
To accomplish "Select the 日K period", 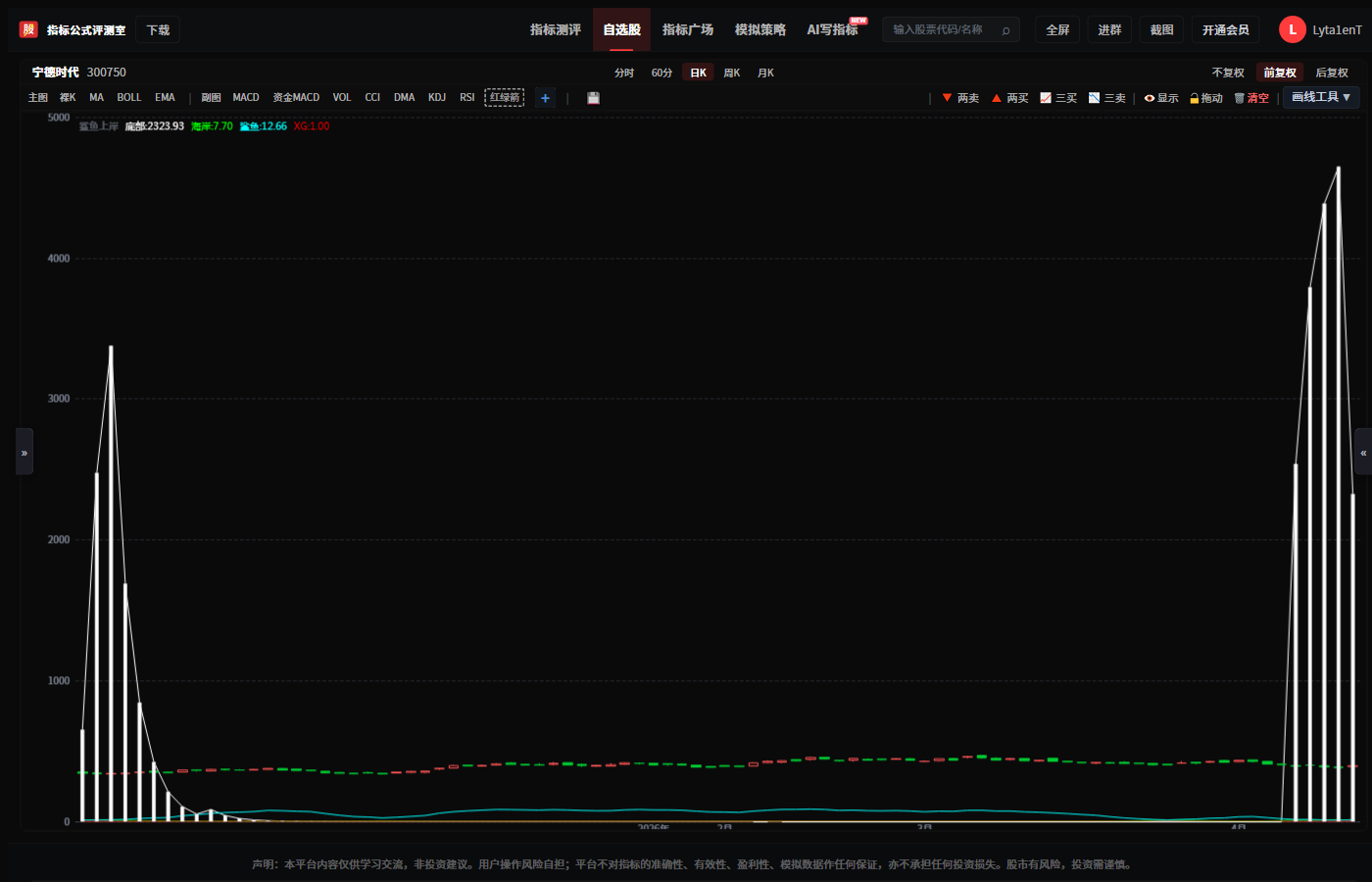I will 698,73.
